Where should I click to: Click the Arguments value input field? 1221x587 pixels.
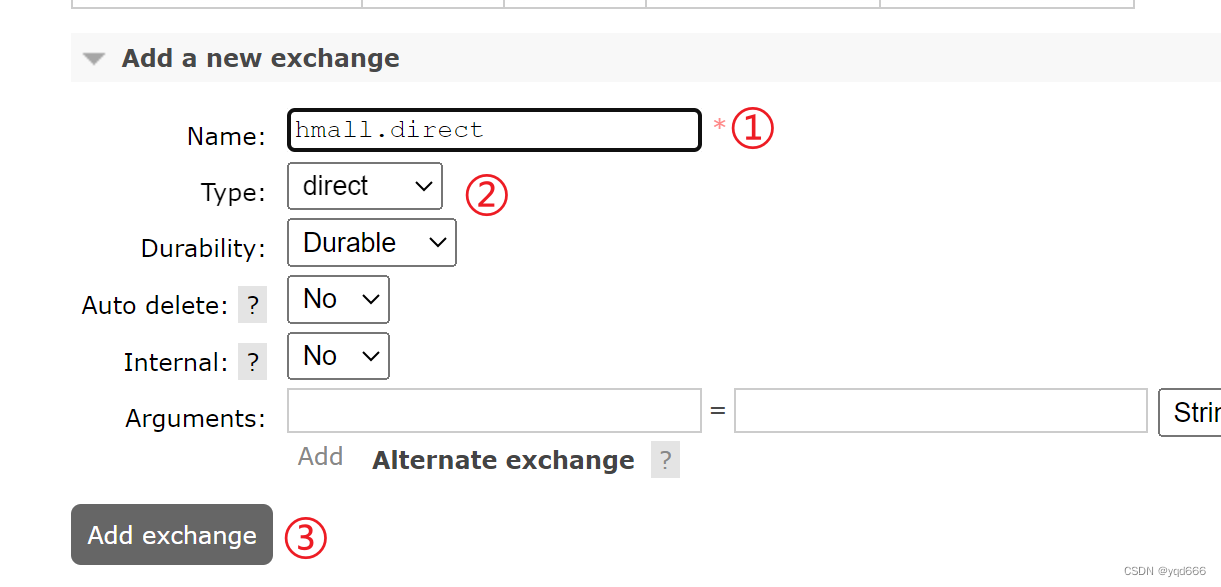pos(940,411)
